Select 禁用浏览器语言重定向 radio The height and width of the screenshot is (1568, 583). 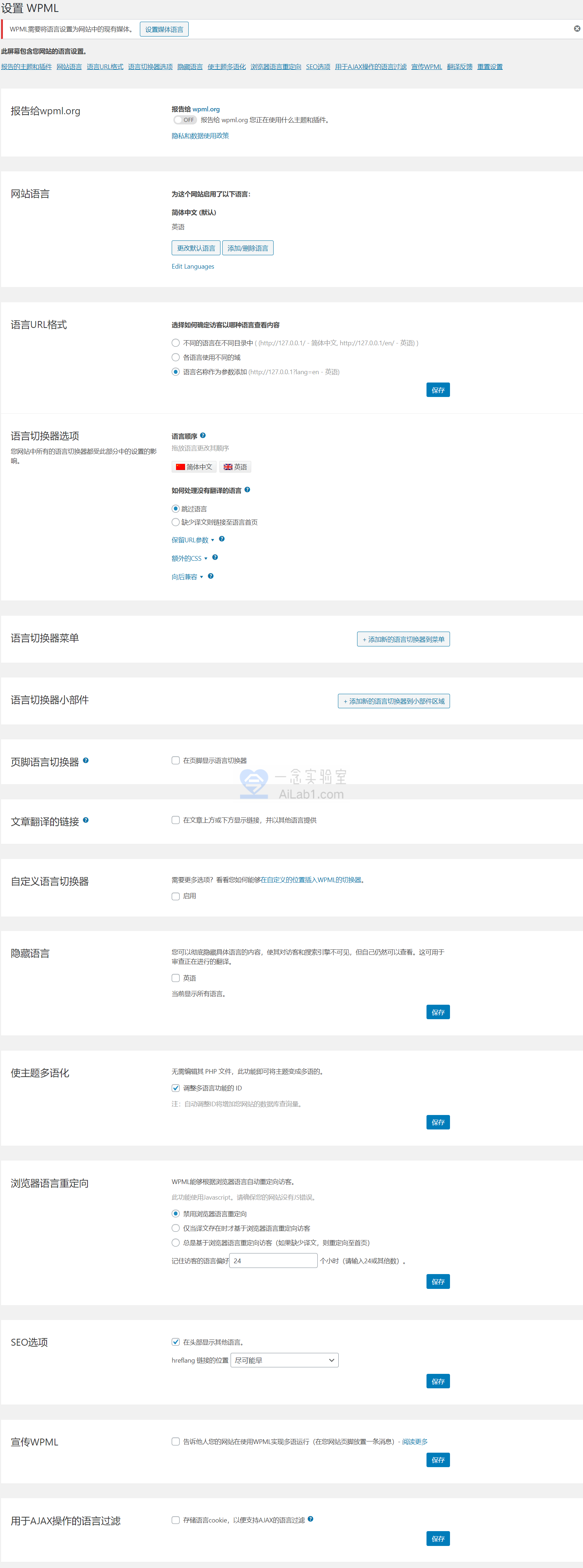[x=176, y=1214]
